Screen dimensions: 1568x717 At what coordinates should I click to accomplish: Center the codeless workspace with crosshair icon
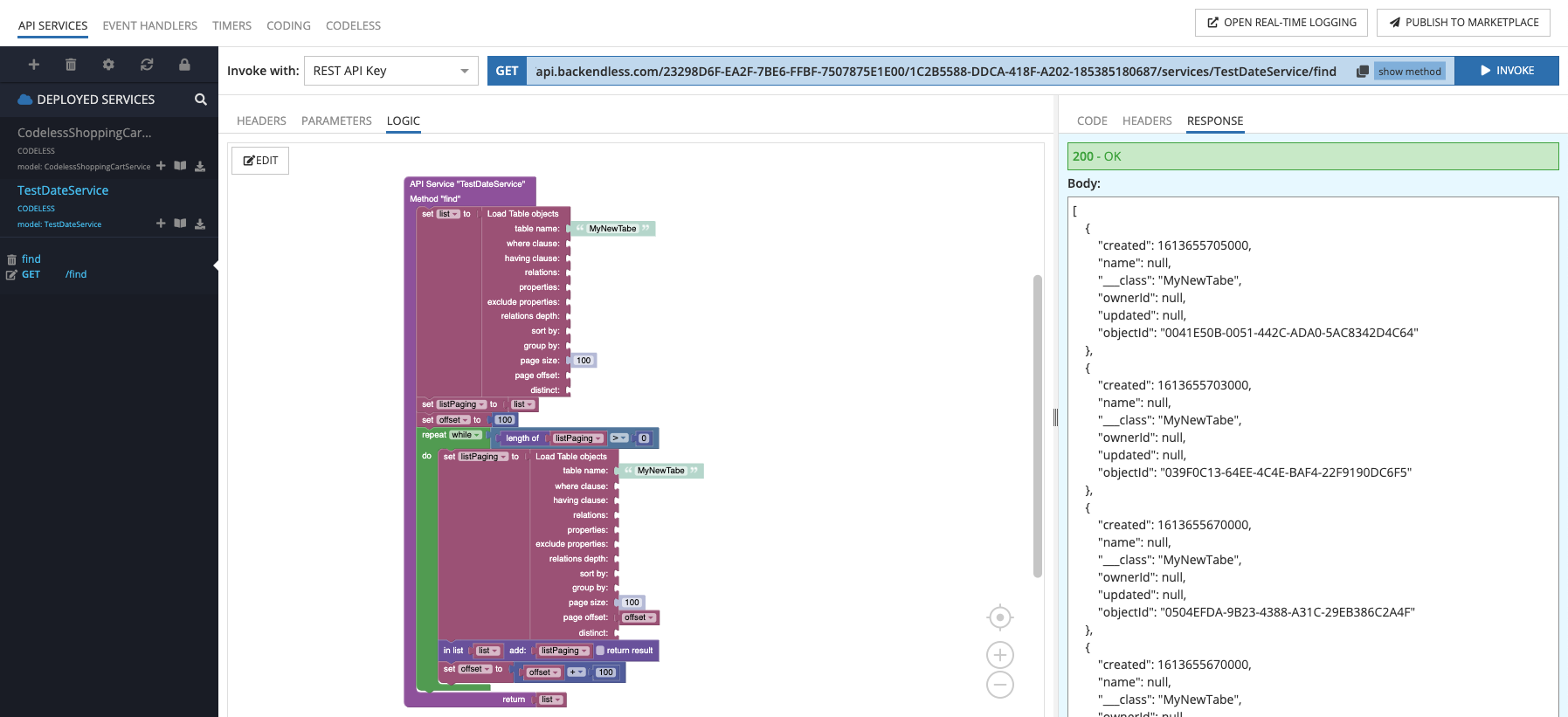click(999, 617)
